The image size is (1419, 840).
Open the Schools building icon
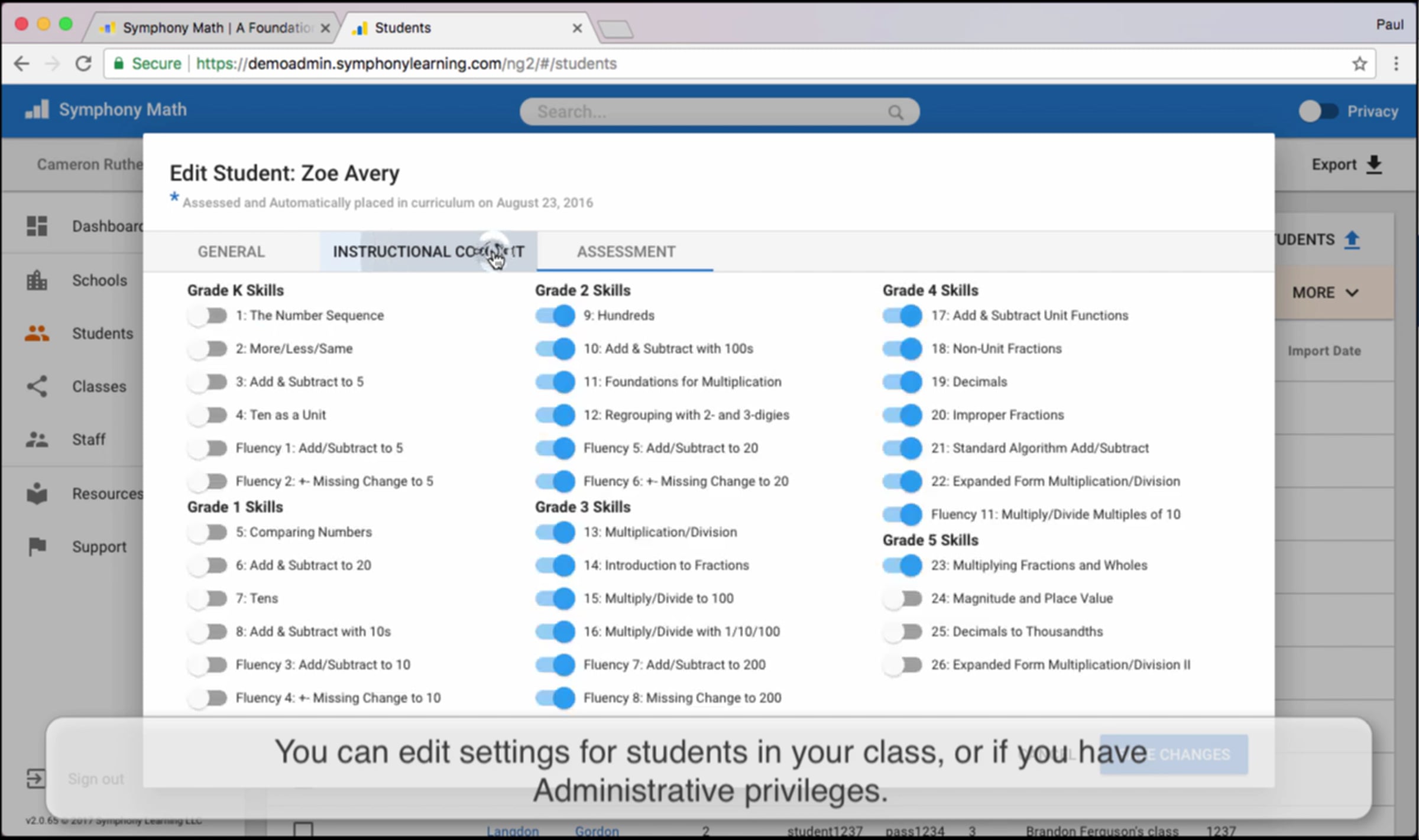click(37, 280)
